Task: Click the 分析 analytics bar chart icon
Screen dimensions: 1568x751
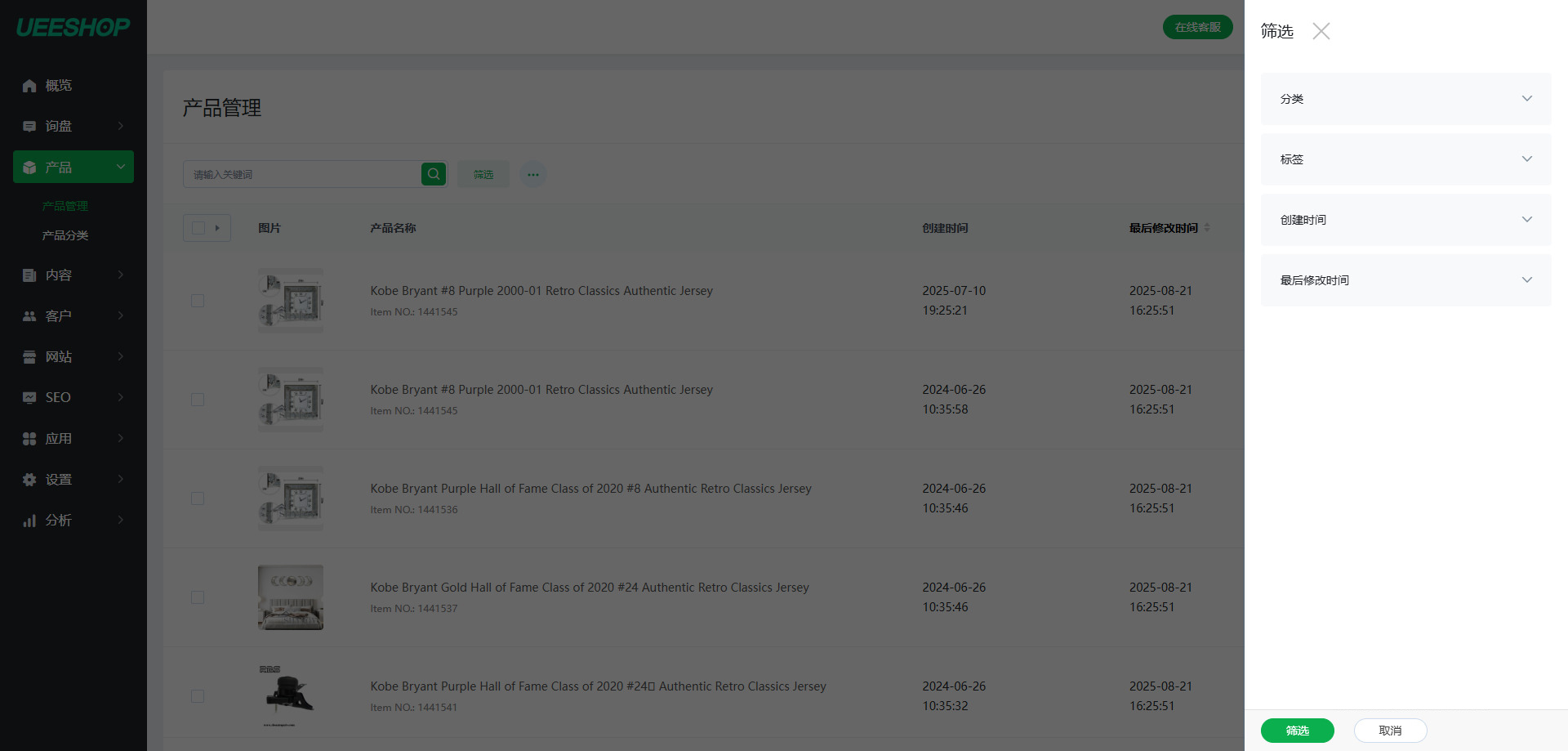Action: click(29, 521)
